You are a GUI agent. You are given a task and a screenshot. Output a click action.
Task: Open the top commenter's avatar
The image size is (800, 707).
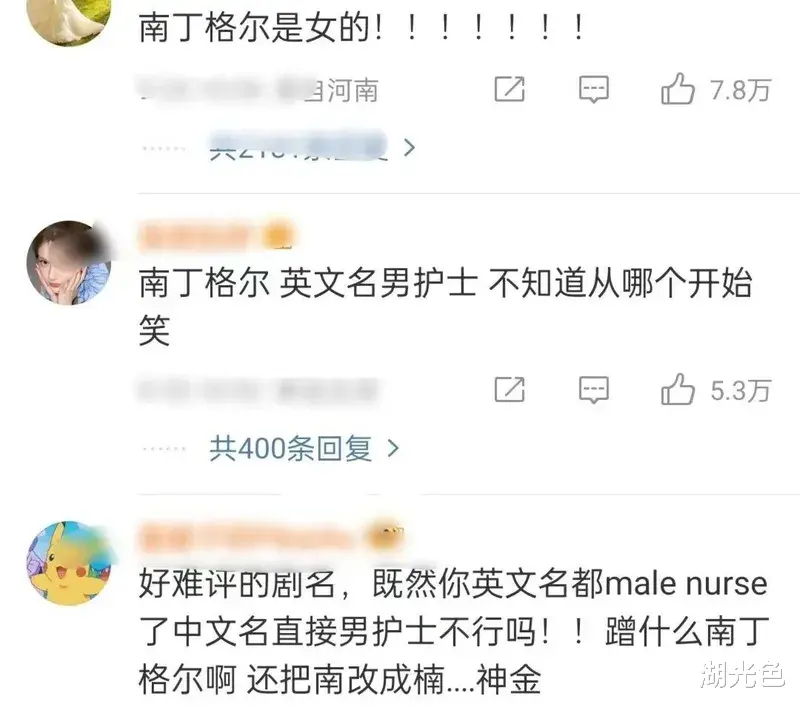(x=69, y=18)
